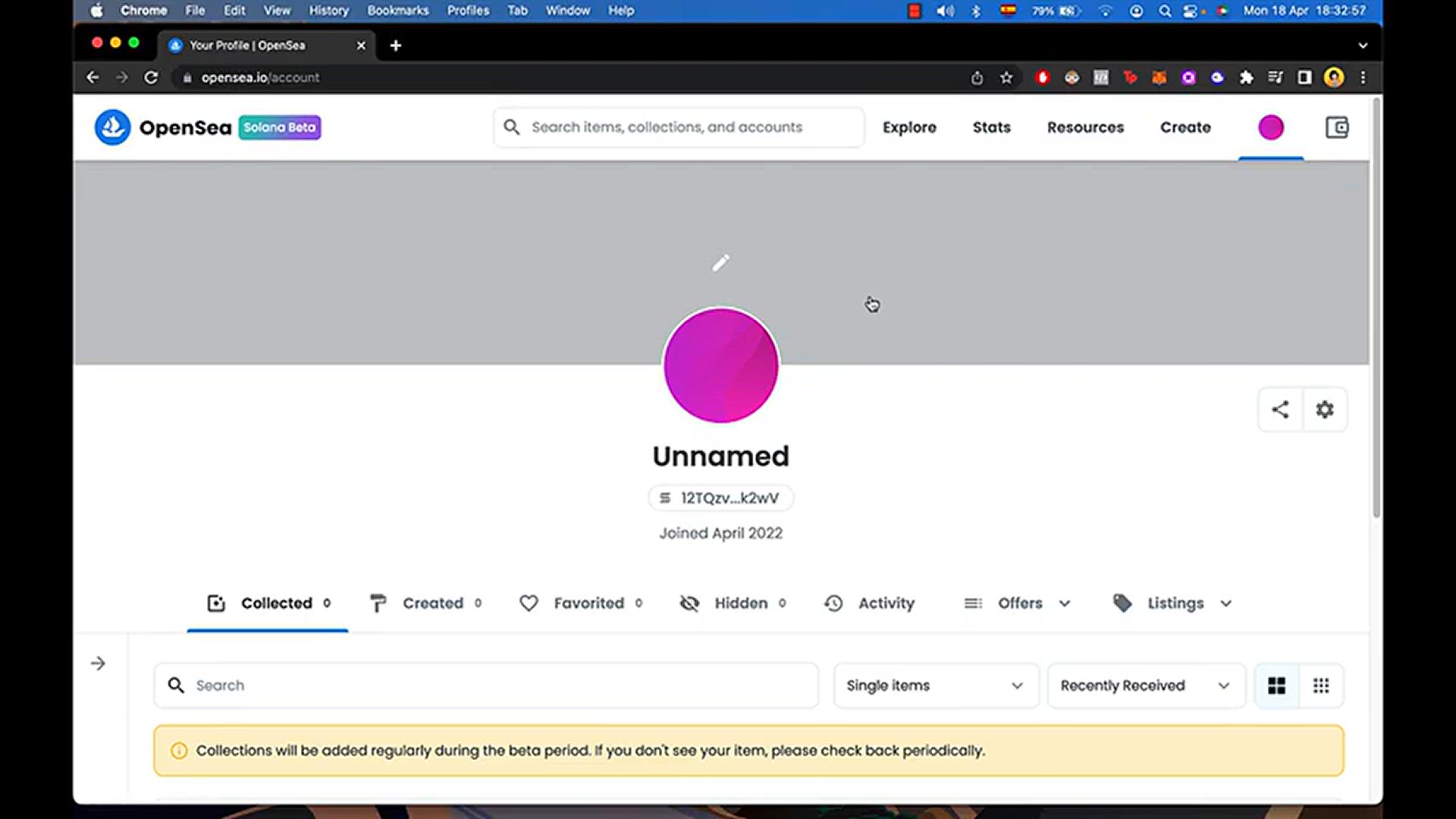
Task: Click the site lock icon
Action: pos(187,77)
